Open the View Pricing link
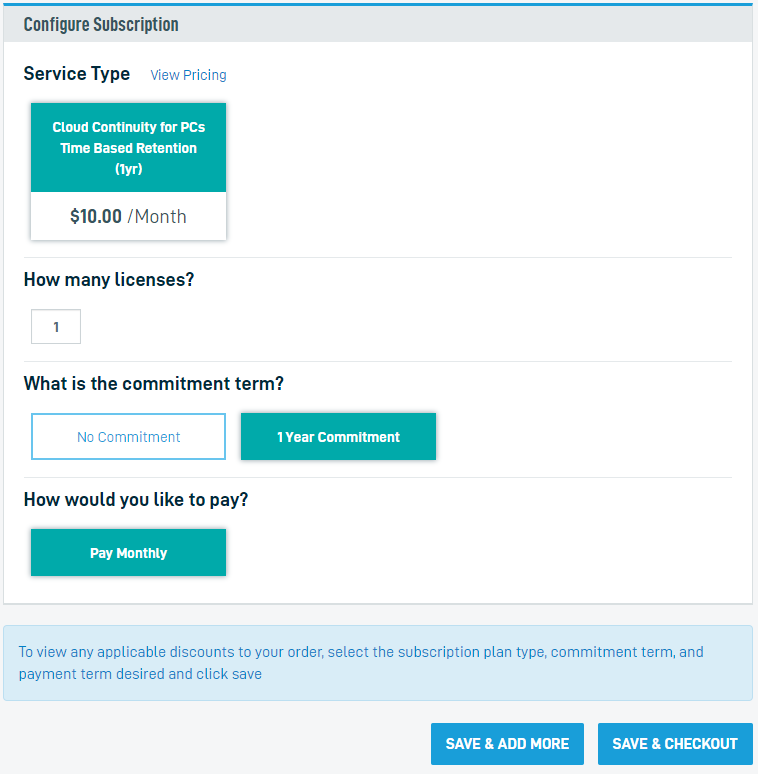This screenshot has height=774, width=758. click(x=188, y=75)
